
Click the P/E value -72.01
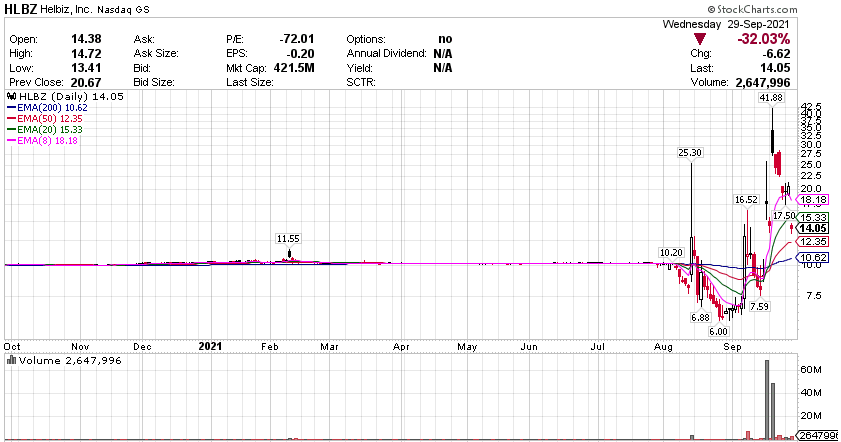tap(297, 39)
